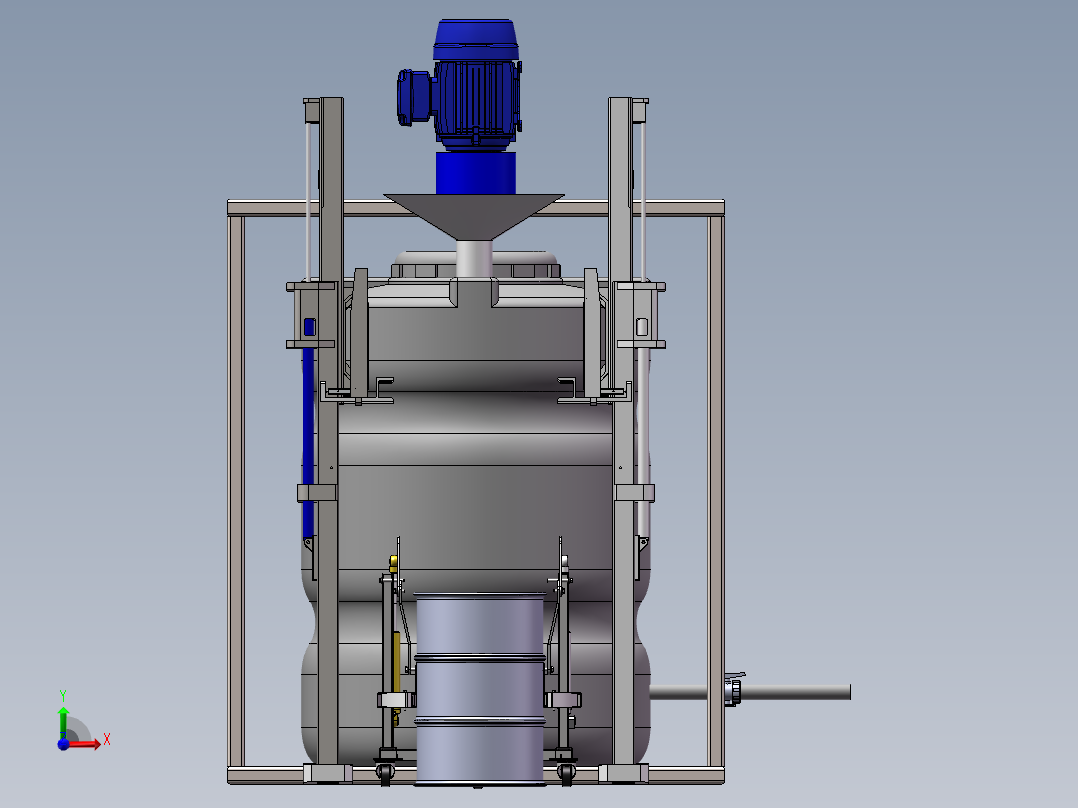This screenshot has height=808, width=1078.
Task: Select the steel drum in front of tank
Action: coord(480,688)
